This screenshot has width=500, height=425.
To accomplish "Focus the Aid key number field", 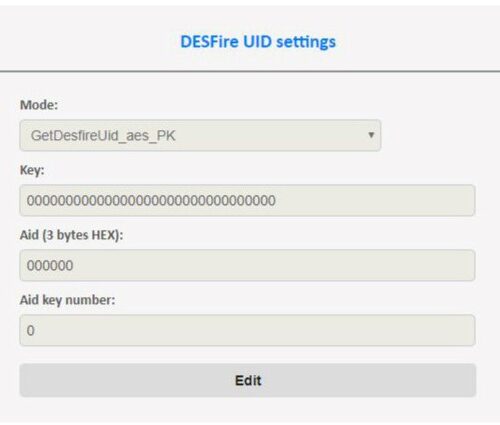I will (x=247, y=330).
